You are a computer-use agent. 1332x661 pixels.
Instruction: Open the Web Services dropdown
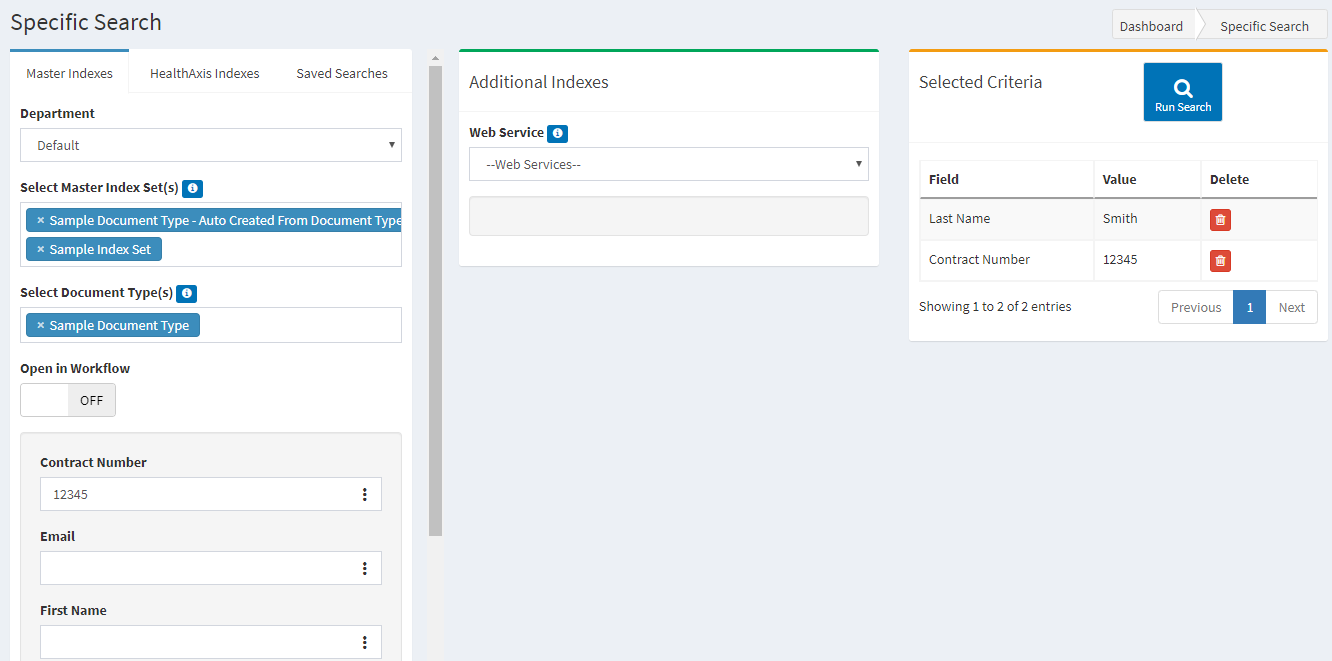(x=668, y=164)
